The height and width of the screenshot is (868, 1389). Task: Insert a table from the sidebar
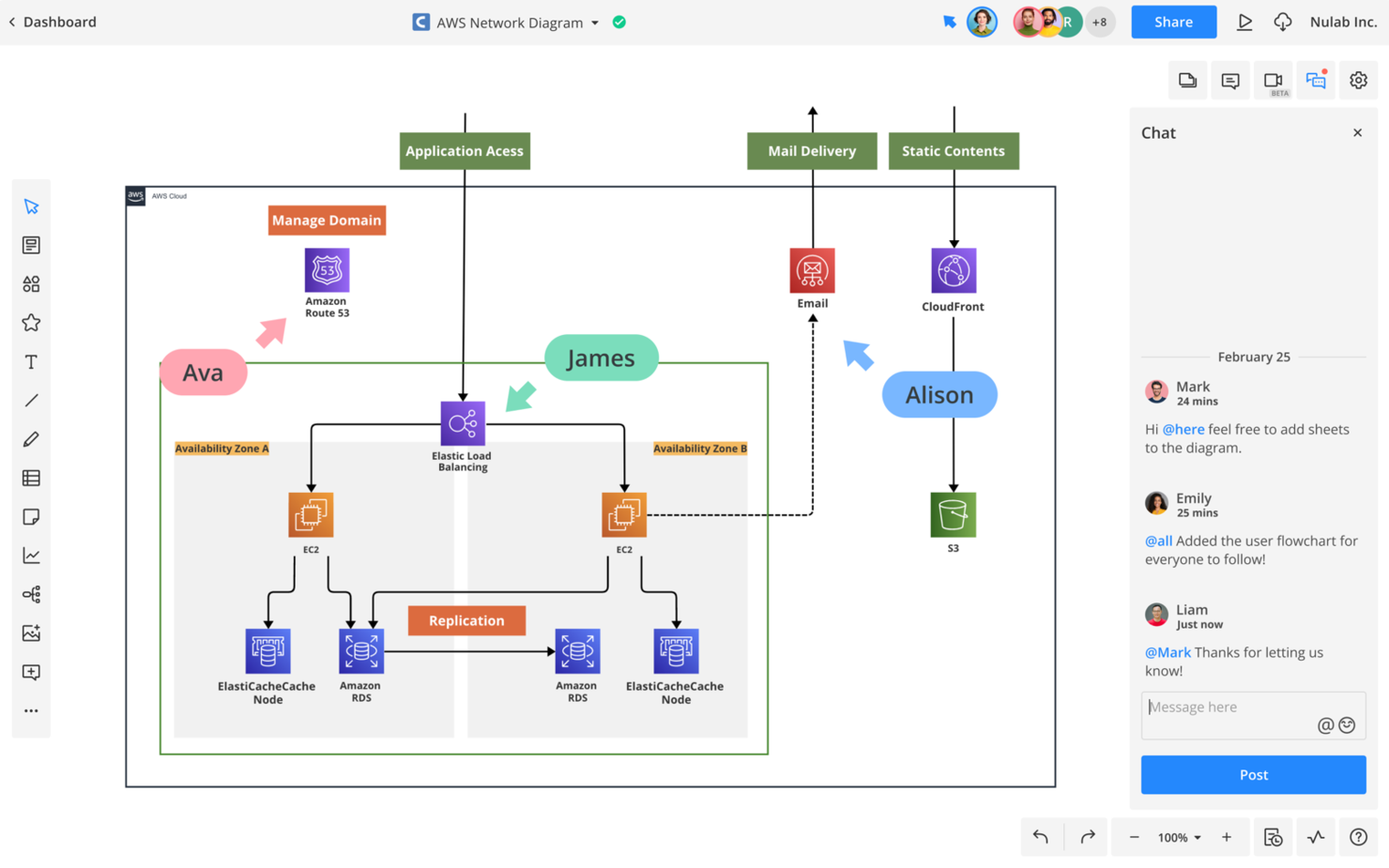[x=31, y=479]
